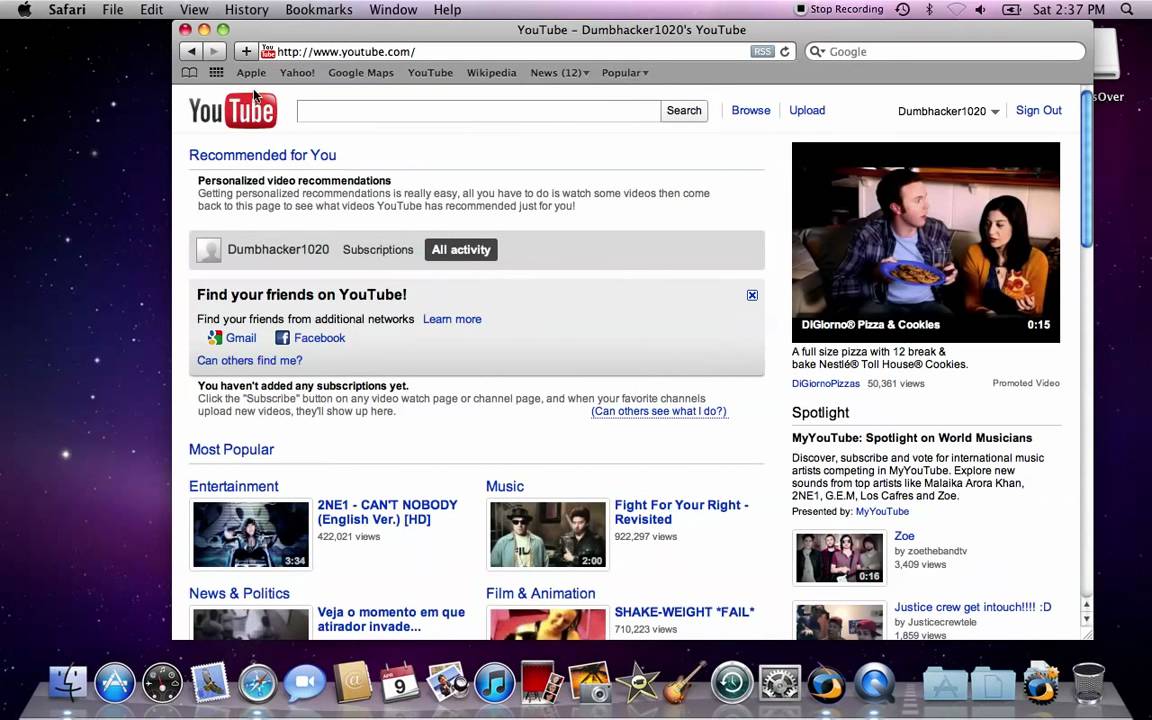Open iCal from the dock

pos(400,683)
